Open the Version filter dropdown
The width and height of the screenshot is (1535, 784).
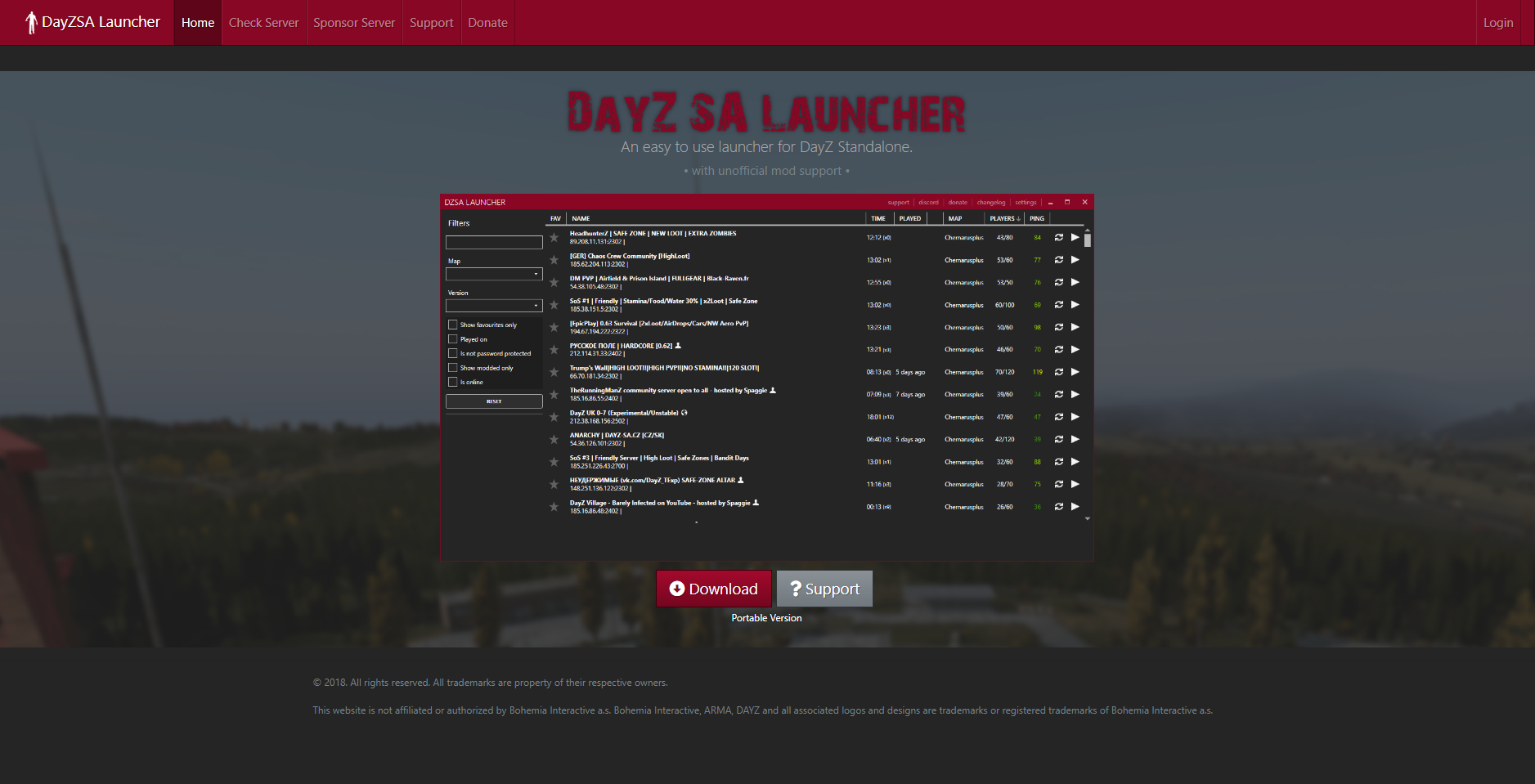(x=494, y=306)
